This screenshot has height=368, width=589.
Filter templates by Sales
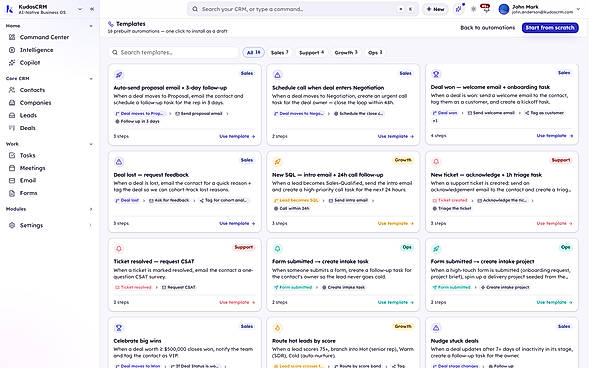[279, 53]
